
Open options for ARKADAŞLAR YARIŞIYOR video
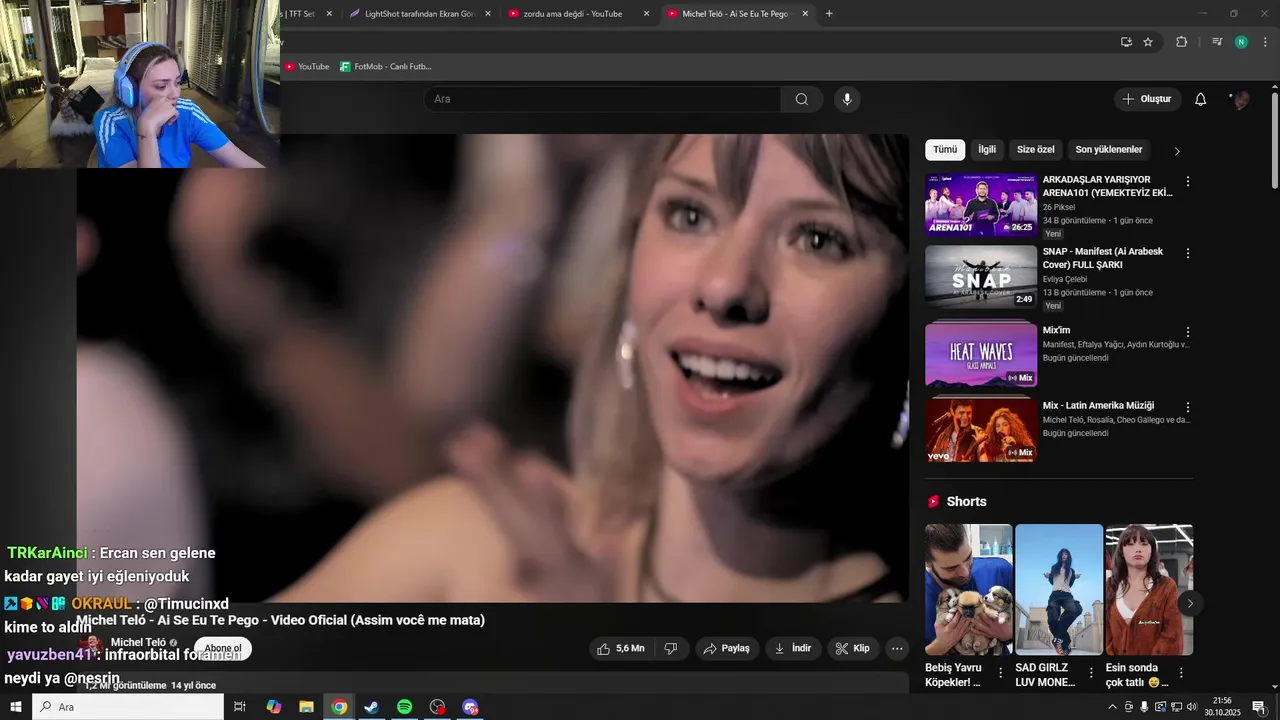[1188, 181]
